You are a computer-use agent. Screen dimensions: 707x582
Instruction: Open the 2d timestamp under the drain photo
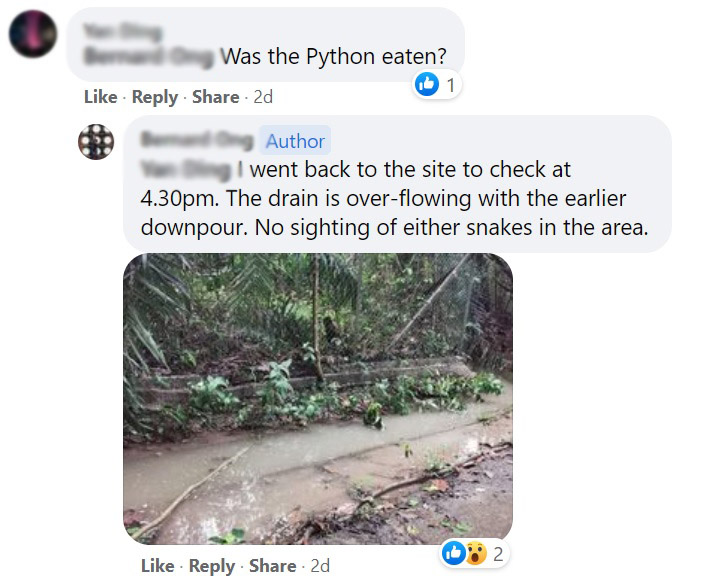(320, 566)
